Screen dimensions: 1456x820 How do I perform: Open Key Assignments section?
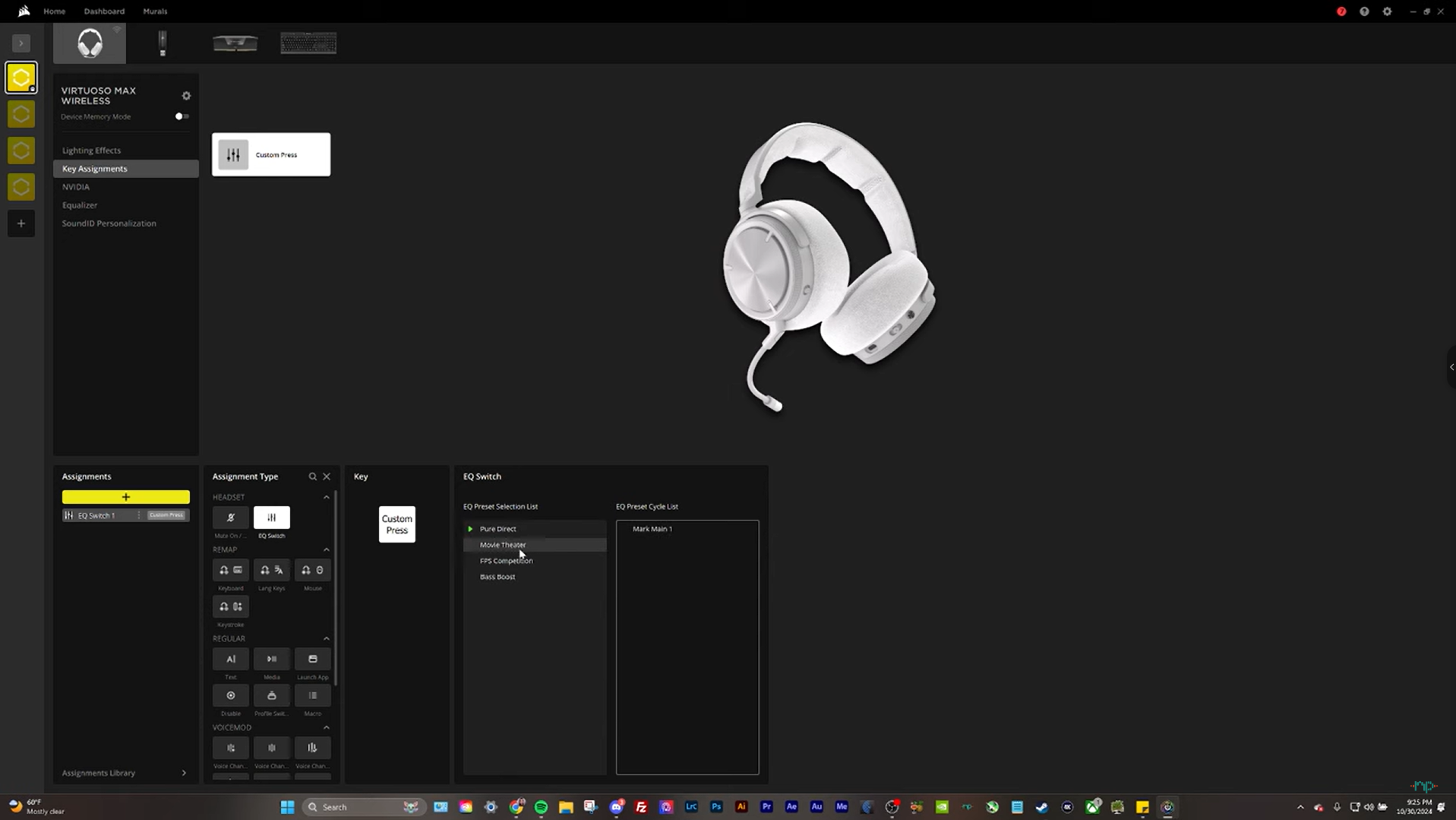126,169
